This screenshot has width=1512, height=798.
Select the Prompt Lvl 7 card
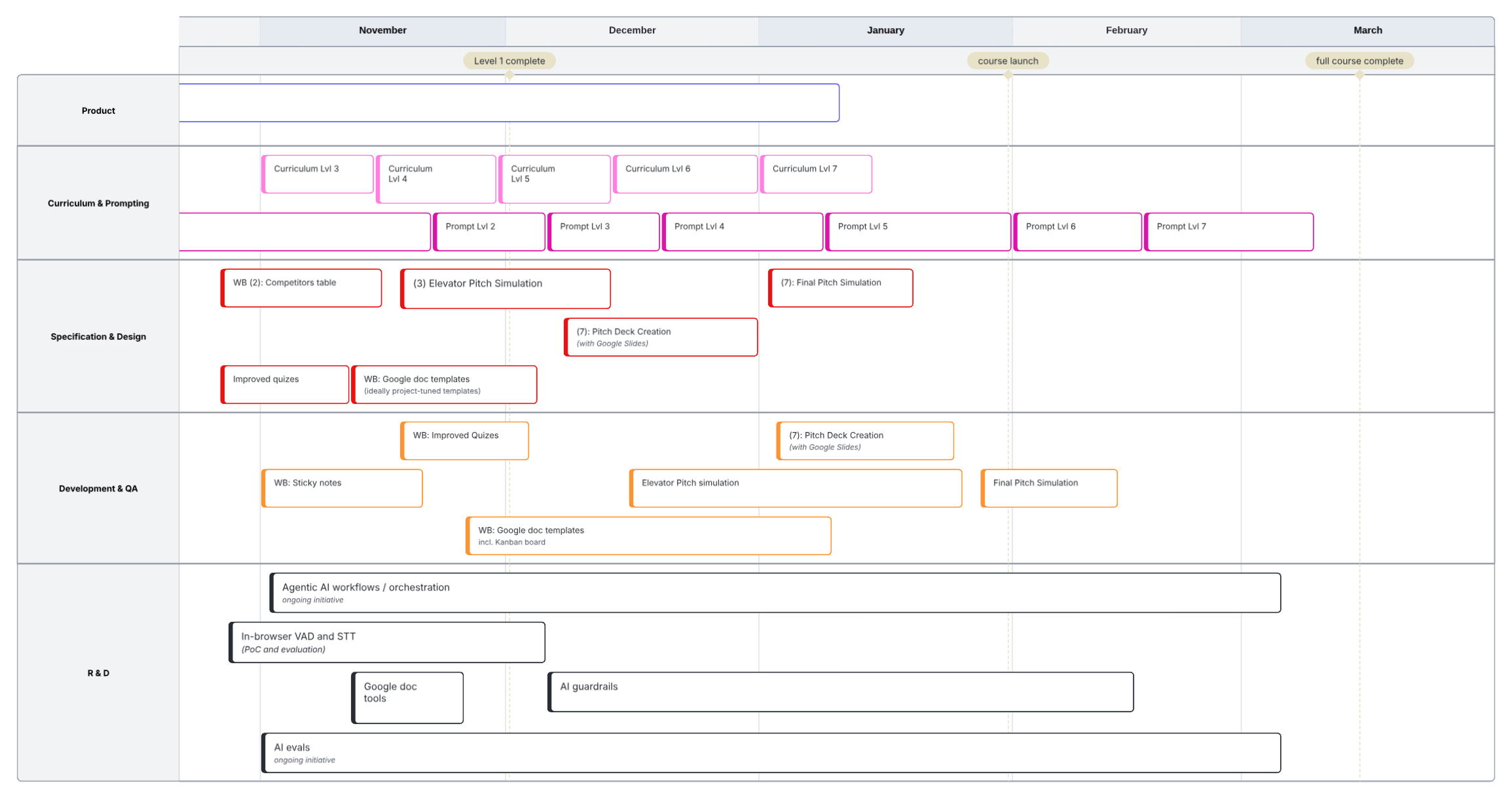click(x=1229, y=232)
